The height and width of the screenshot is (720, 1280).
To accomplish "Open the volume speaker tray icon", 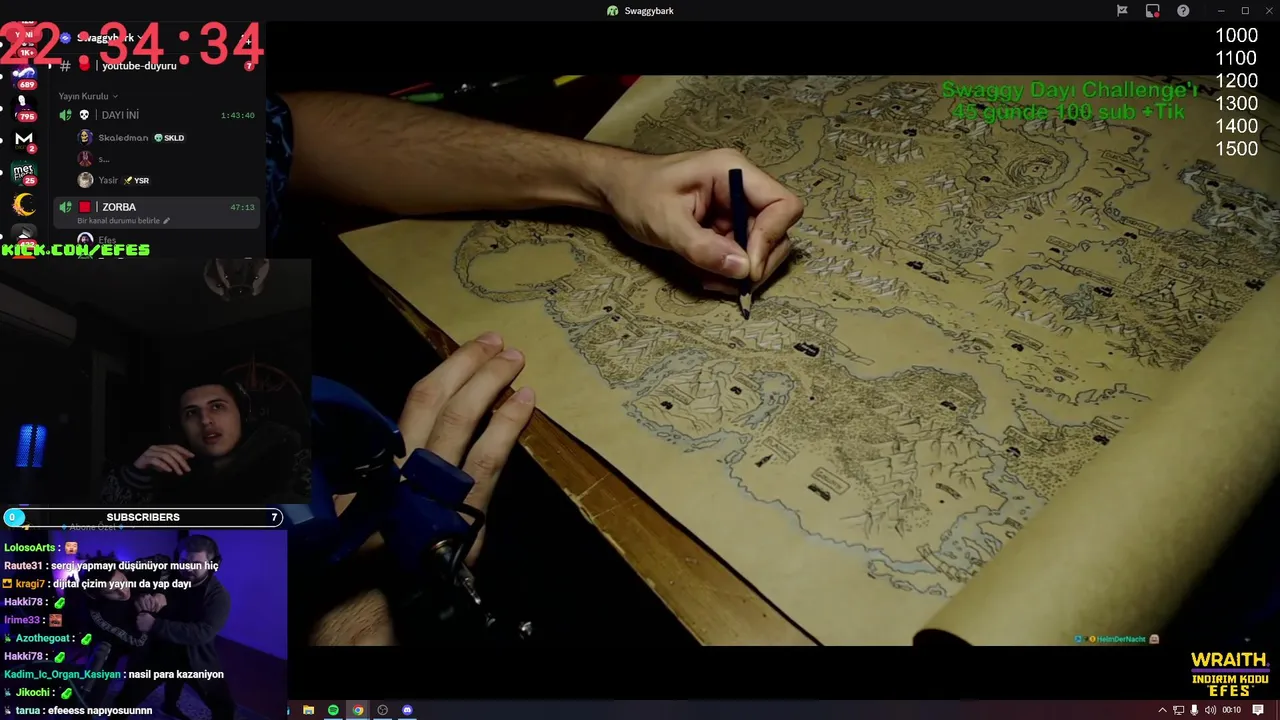I will [1210, 710].
